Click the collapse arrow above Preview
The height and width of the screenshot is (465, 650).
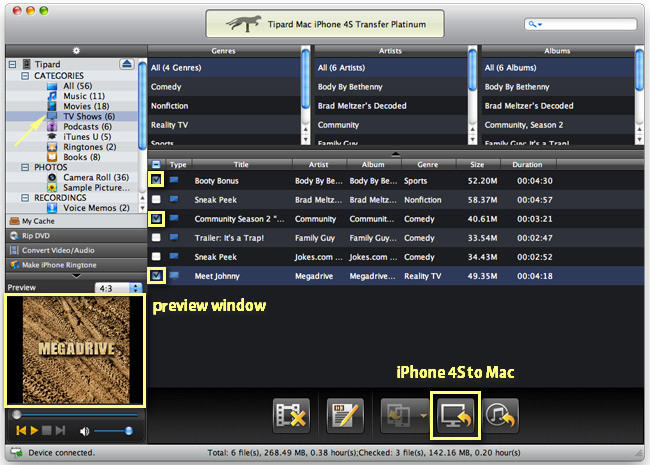(x=76, y=276)
